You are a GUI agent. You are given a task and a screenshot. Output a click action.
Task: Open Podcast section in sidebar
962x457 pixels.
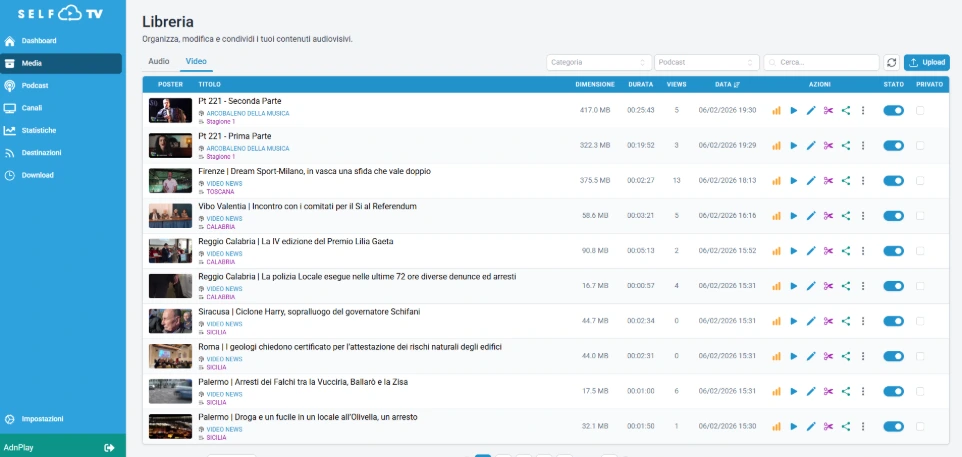35,85
